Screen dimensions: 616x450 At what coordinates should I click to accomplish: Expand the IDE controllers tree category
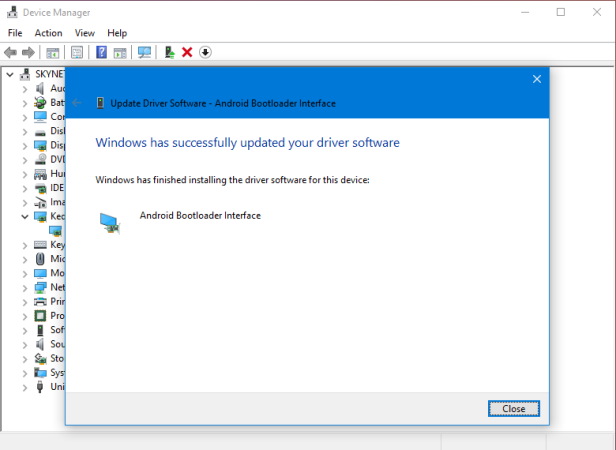[25, 188]
